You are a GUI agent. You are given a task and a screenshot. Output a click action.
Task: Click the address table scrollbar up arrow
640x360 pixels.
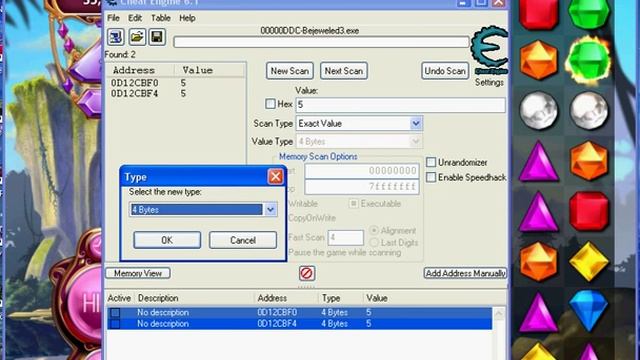(x=499, y=313)
